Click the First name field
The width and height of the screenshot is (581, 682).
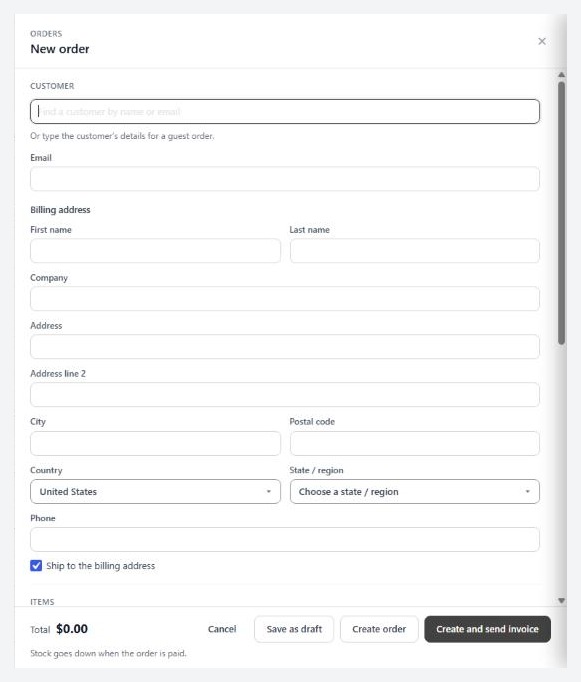click(155, 251)
